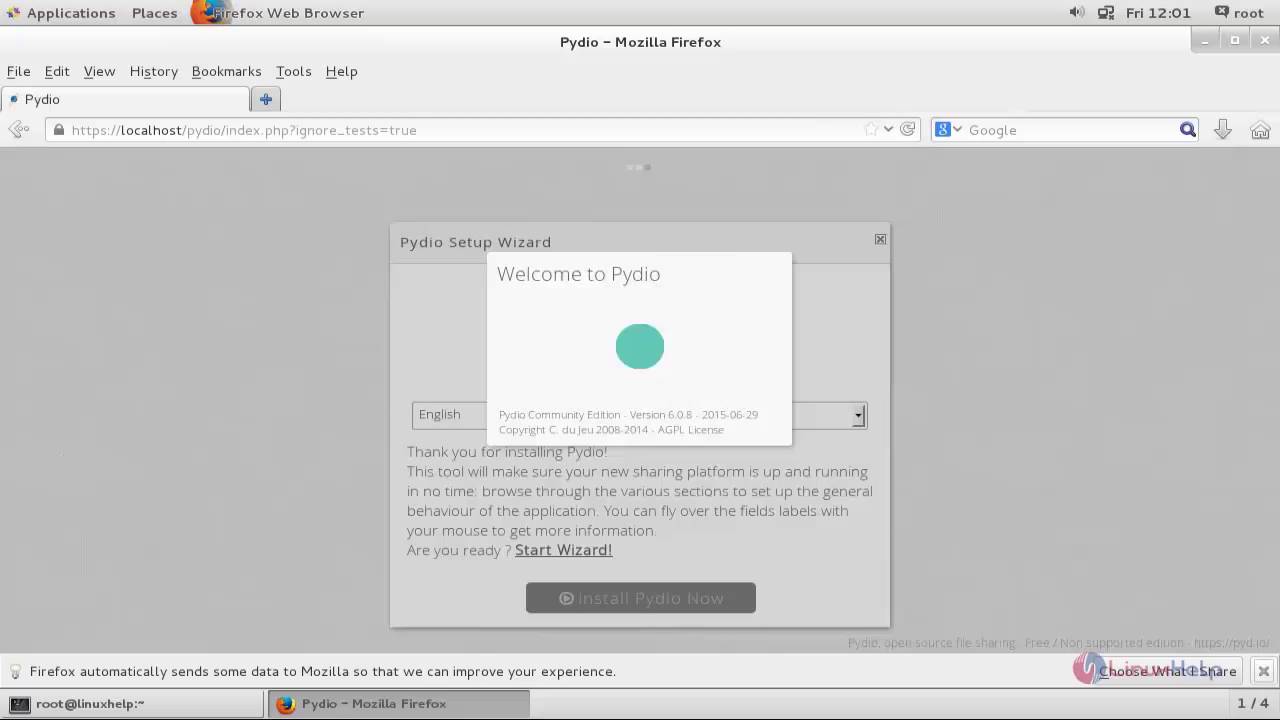Bookmark this page with star icon
The image size is (1280, 720).
(871, 129)
